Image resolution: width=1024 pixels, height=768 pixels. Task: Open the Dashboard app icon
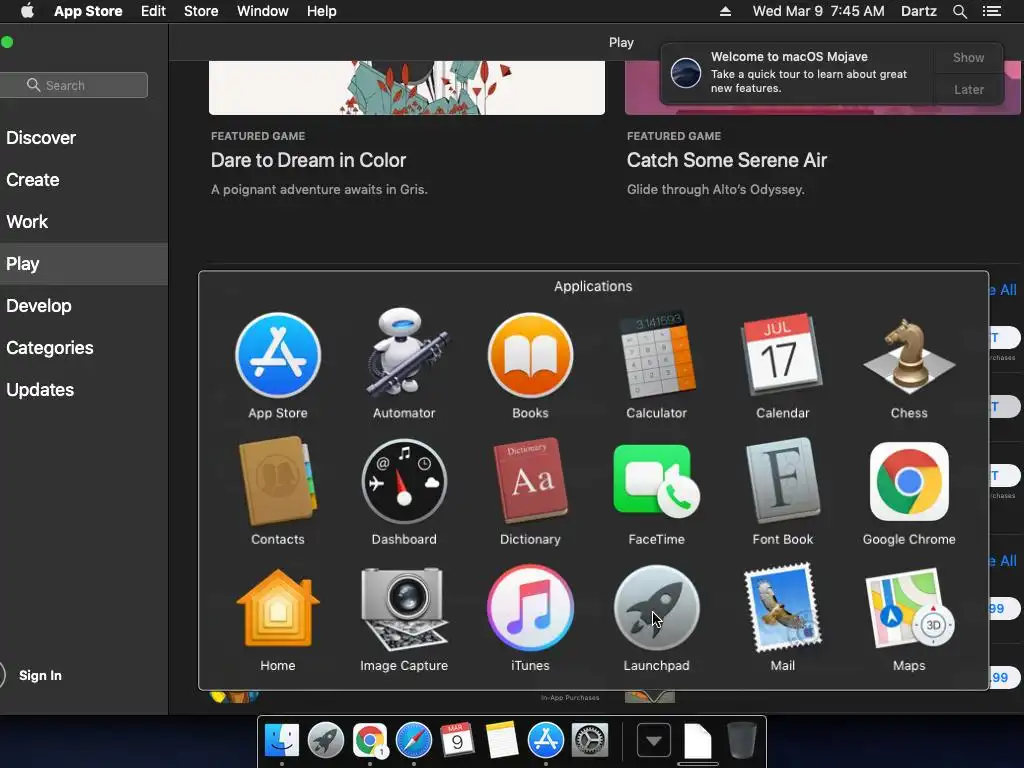[404, 481]
